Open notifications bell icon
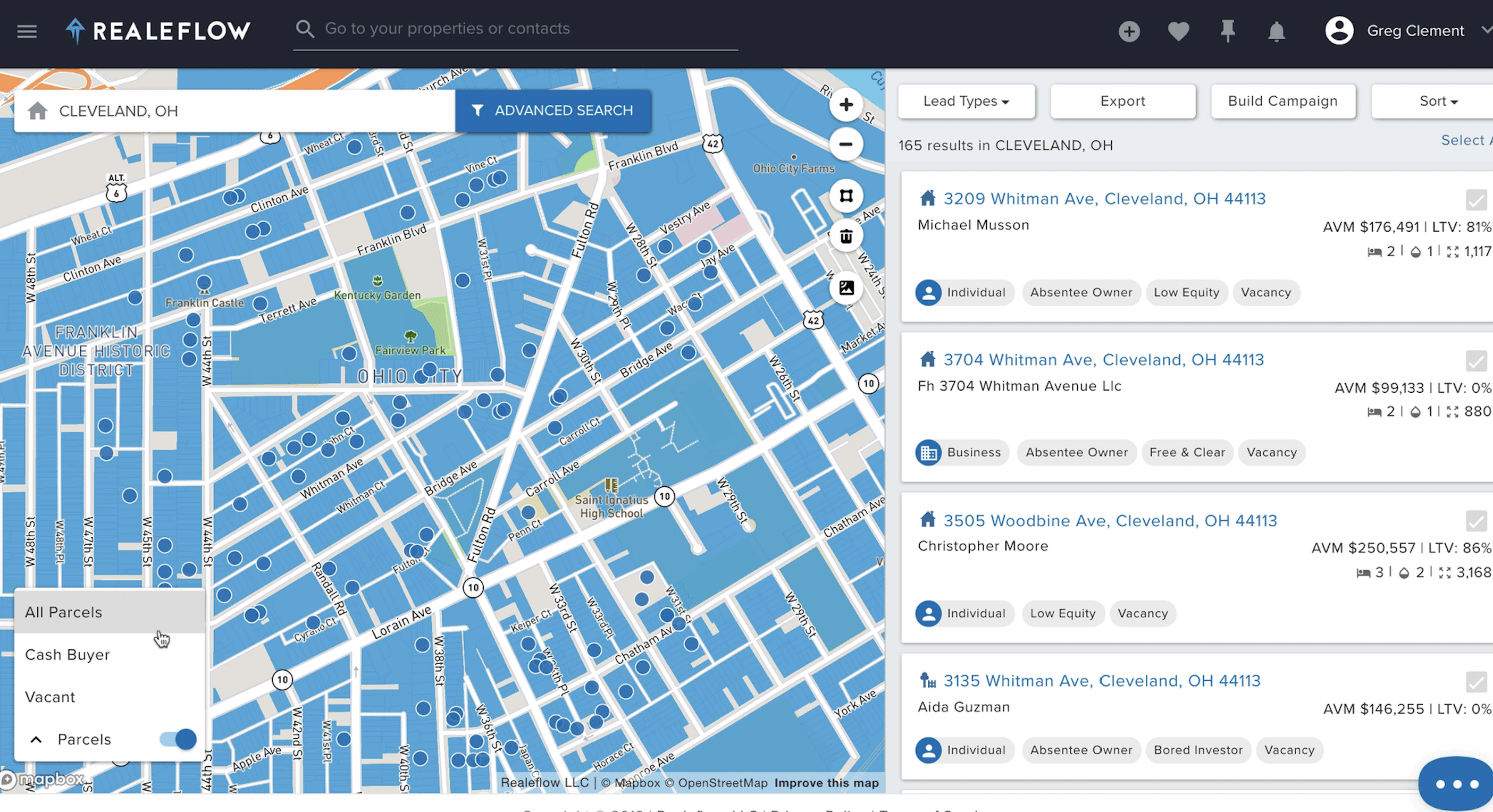The image size is (1493, 812). coord(1276,31)
